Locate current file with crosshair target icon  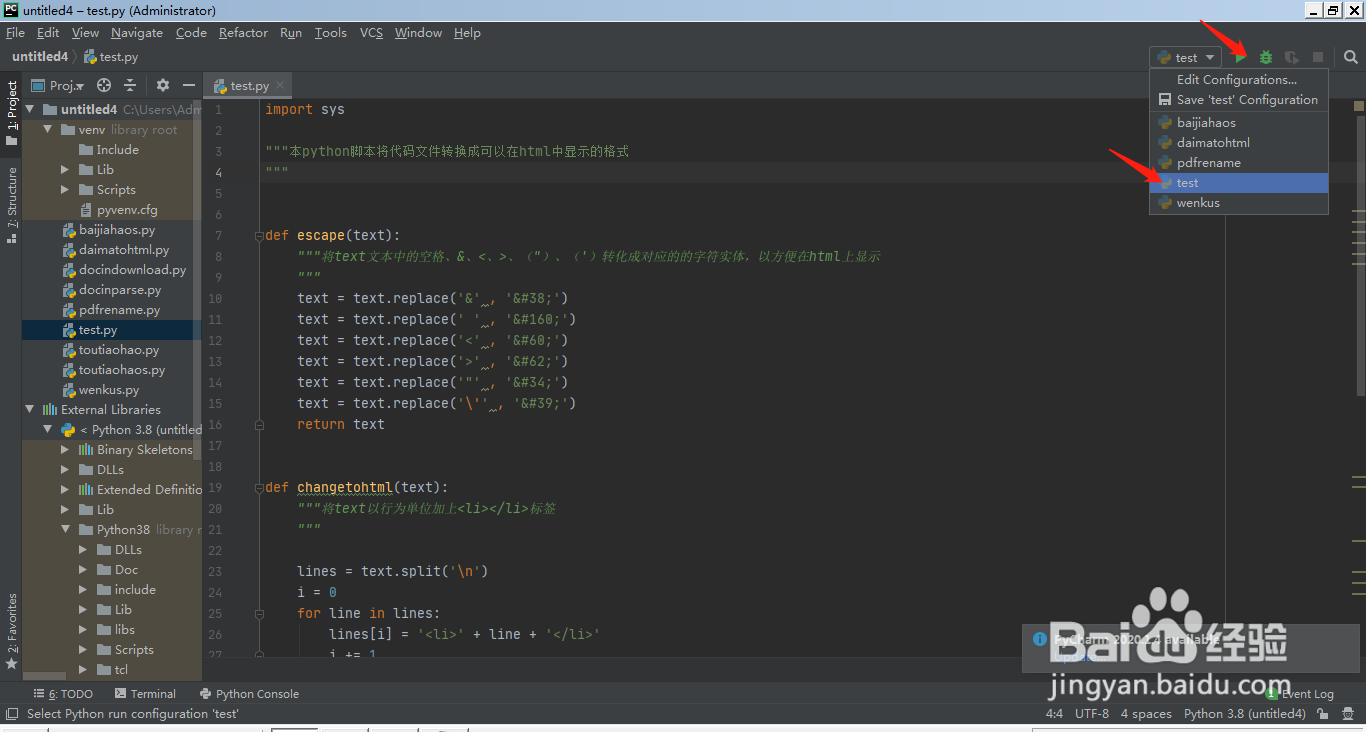(x=103, y=86)
